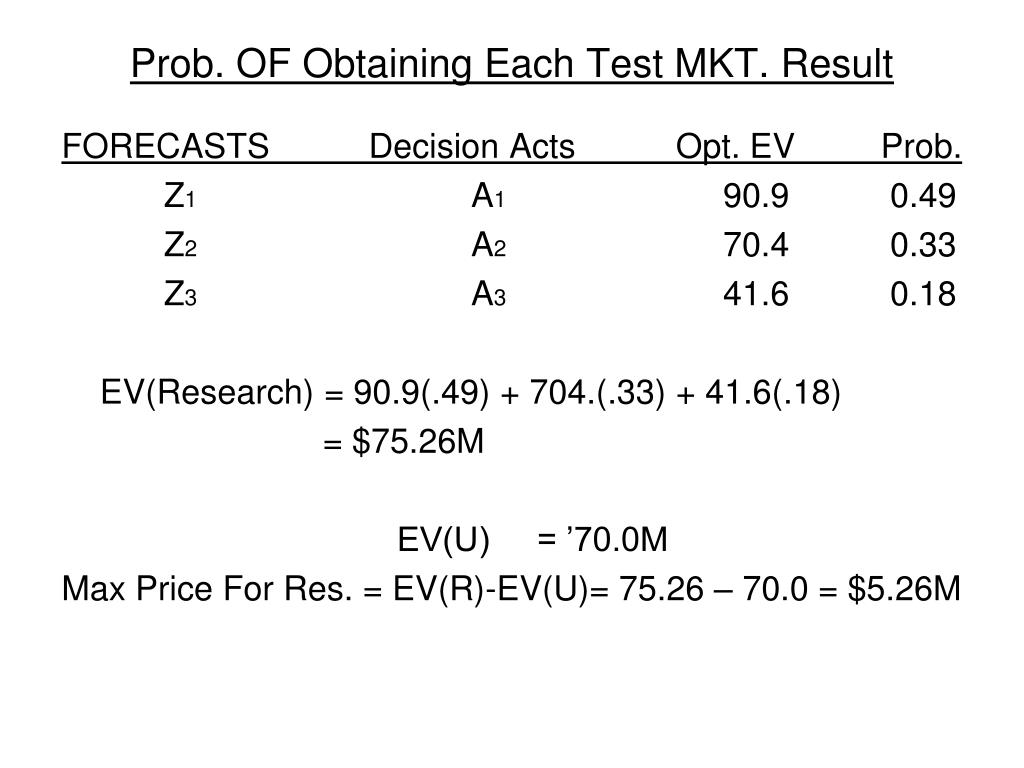Image resolution: width=1024 pixels, height=768 pixels.
Task: Select the Z1 forecast entry
Action: point(180,195)
